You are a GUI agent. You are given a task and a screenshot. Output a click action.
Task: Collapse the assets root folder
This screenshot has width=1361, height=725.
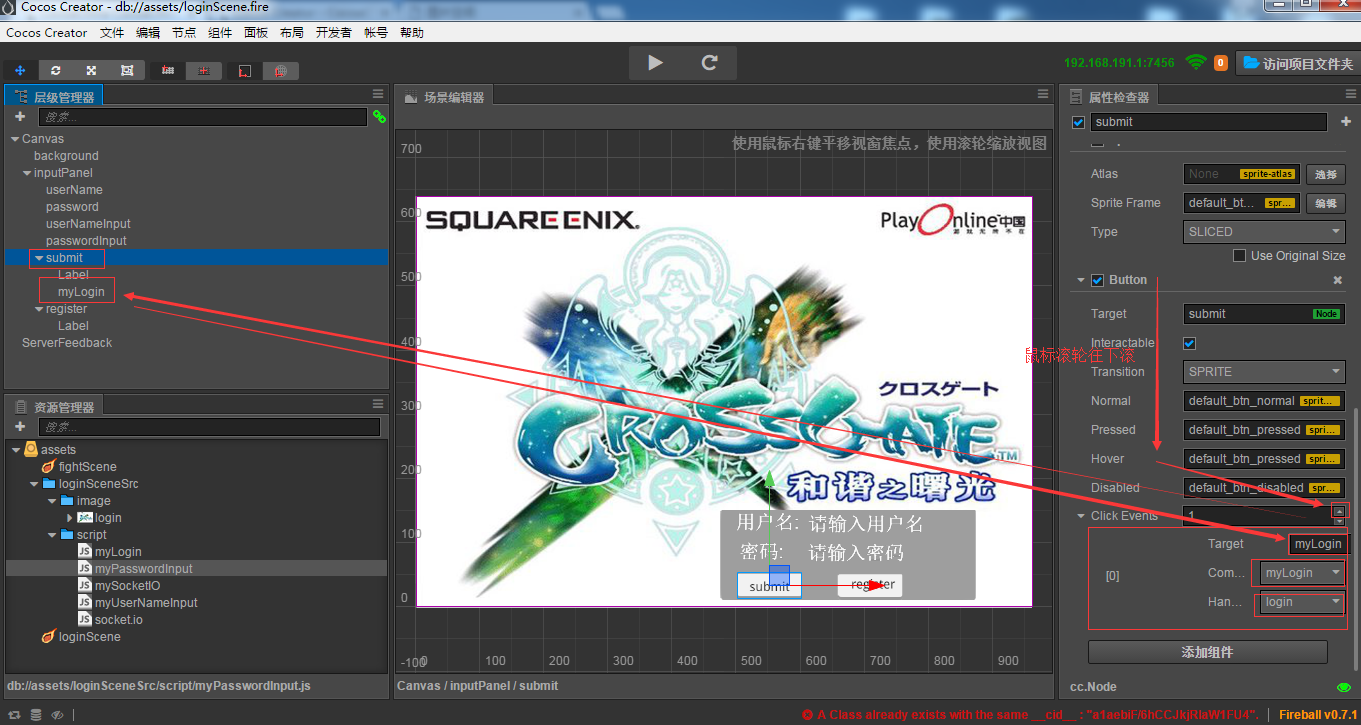16,450
